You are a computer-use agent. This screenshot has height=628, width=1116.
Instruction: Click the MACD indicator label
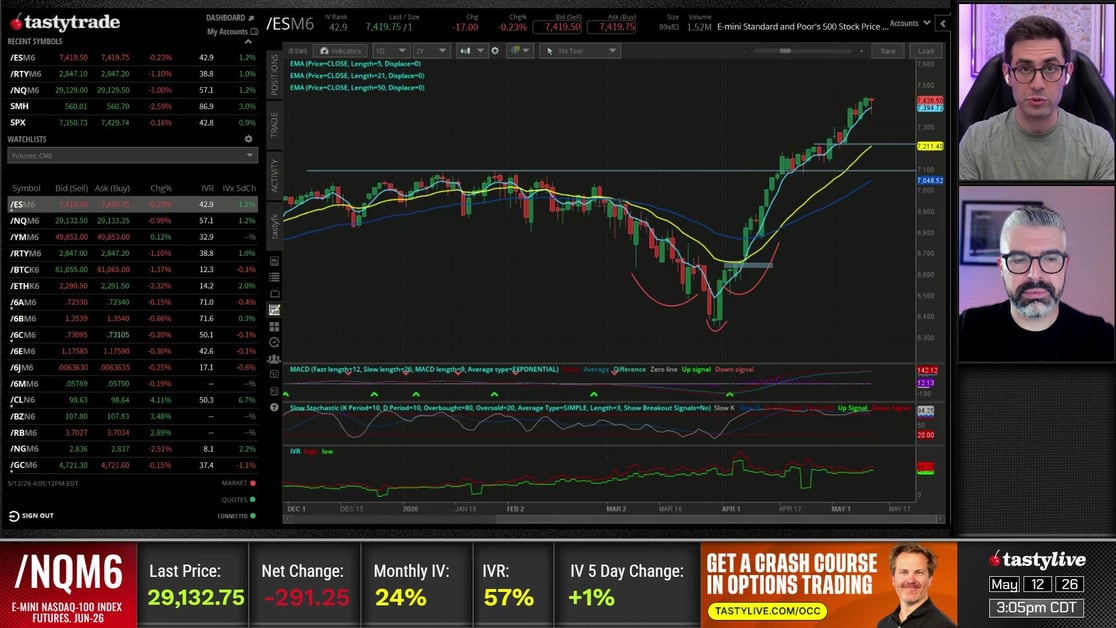(424, 370)
